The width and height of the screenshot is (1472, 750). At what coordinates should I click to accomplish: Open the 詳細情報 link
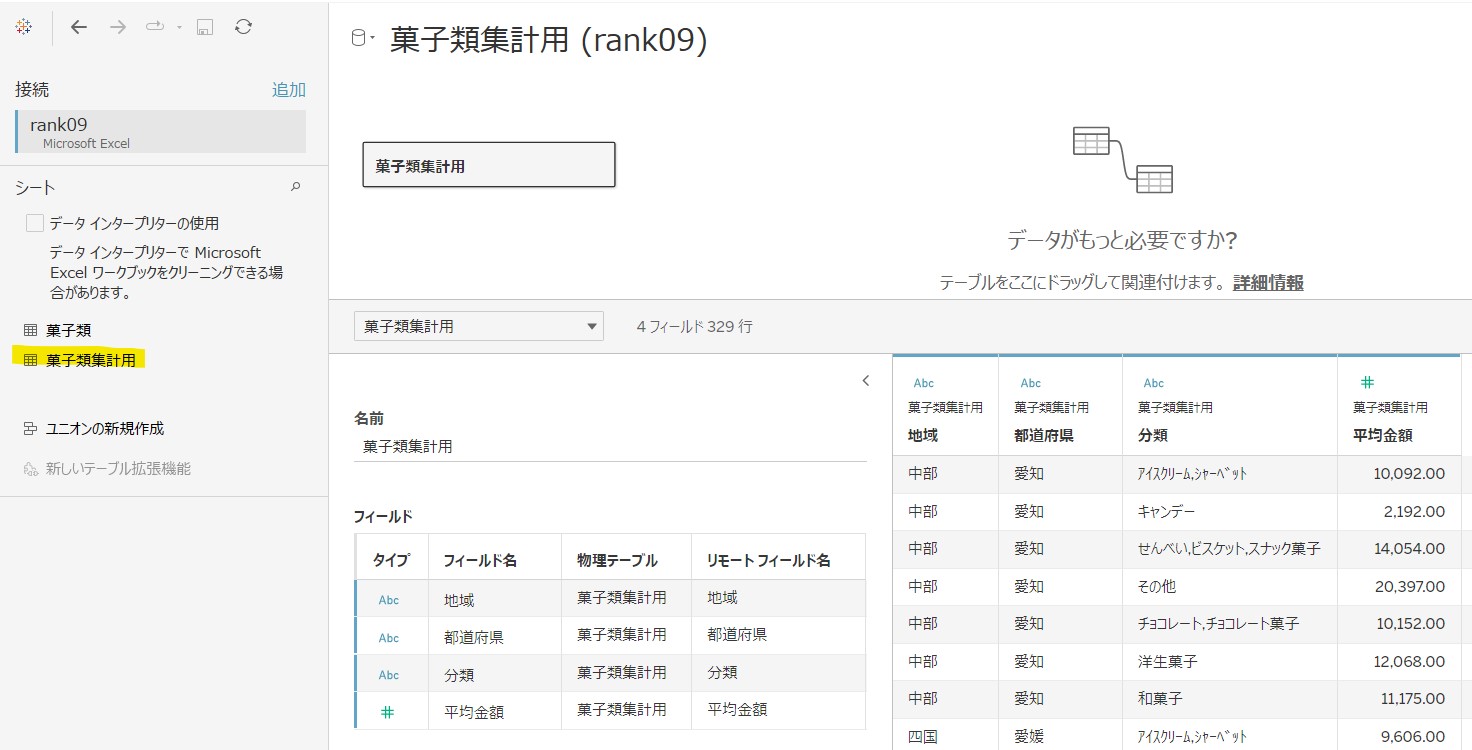point(1267,283)
